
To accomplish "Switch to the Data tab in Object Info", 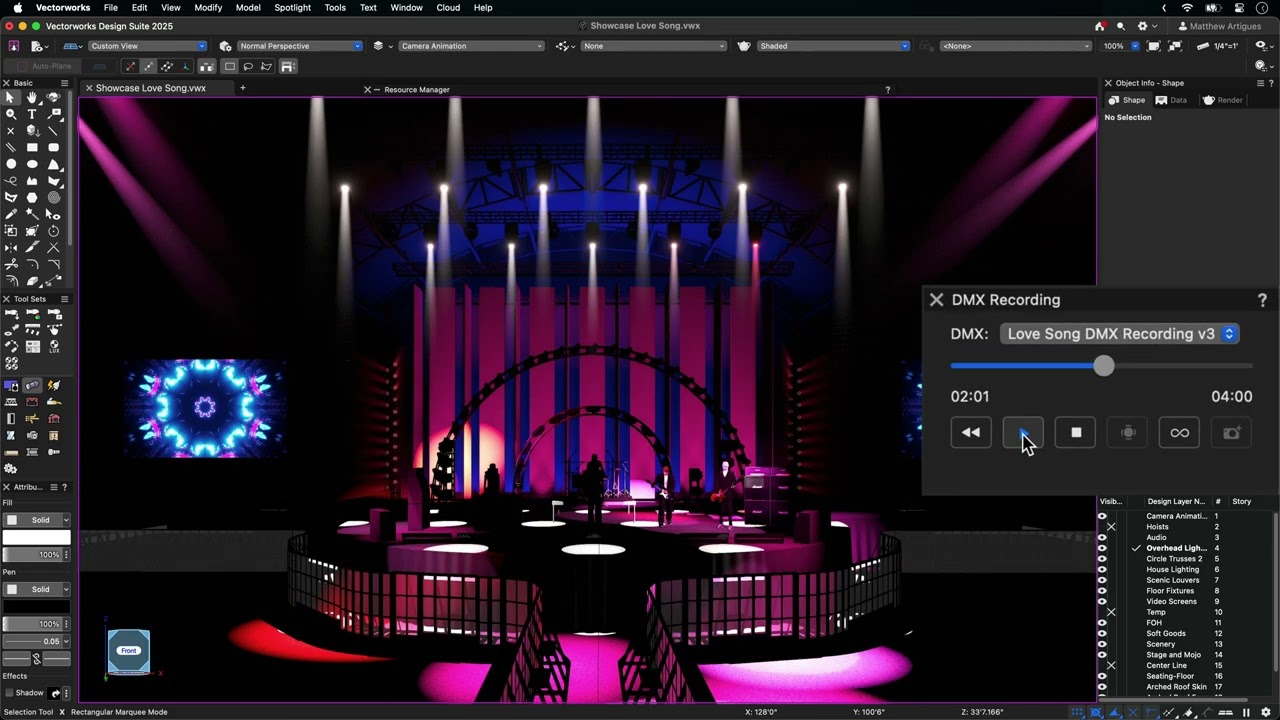I will pos(1171,100).
